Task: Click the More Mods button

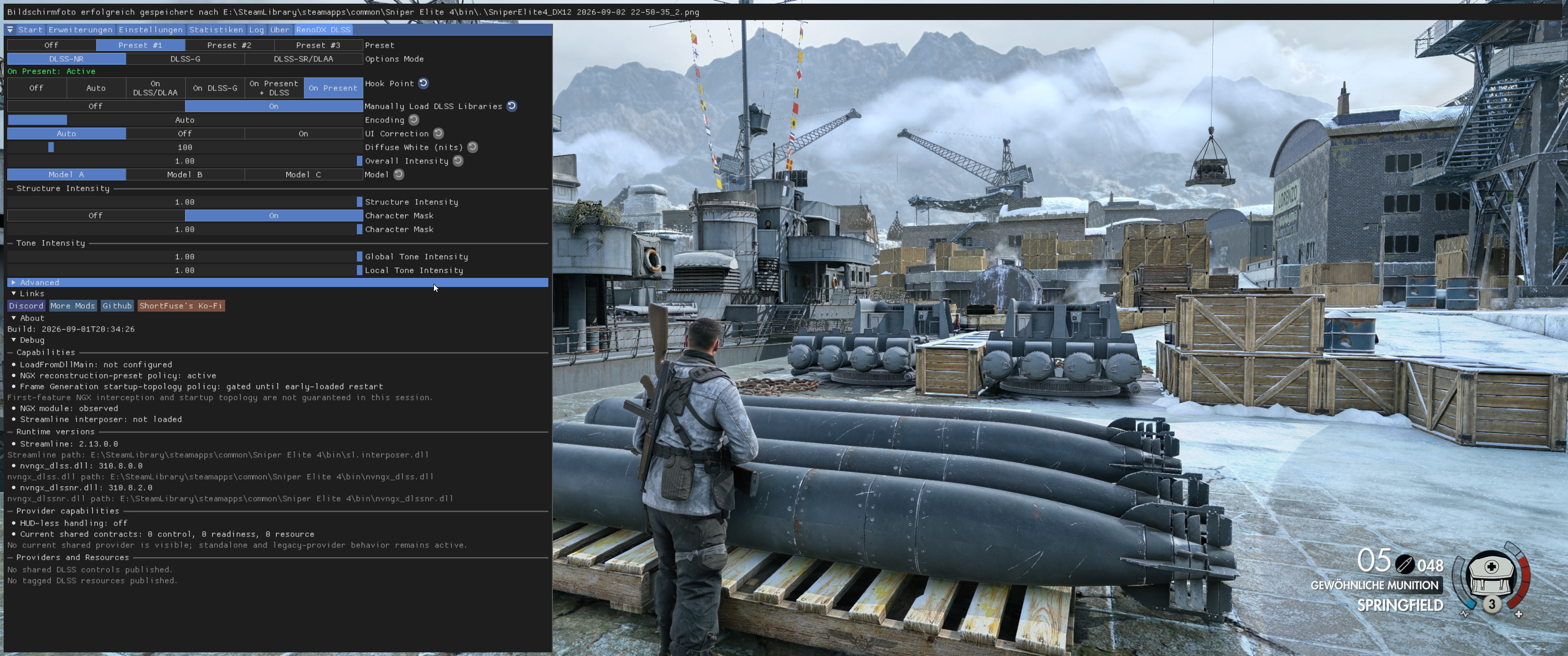Action: point(72,306)
